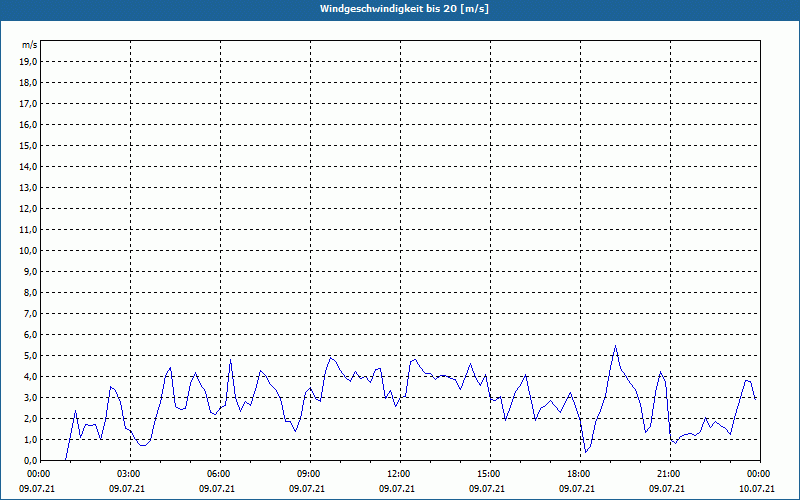
Task: Click the 11,0 y-axis label
Action: [x=28, y=230]
